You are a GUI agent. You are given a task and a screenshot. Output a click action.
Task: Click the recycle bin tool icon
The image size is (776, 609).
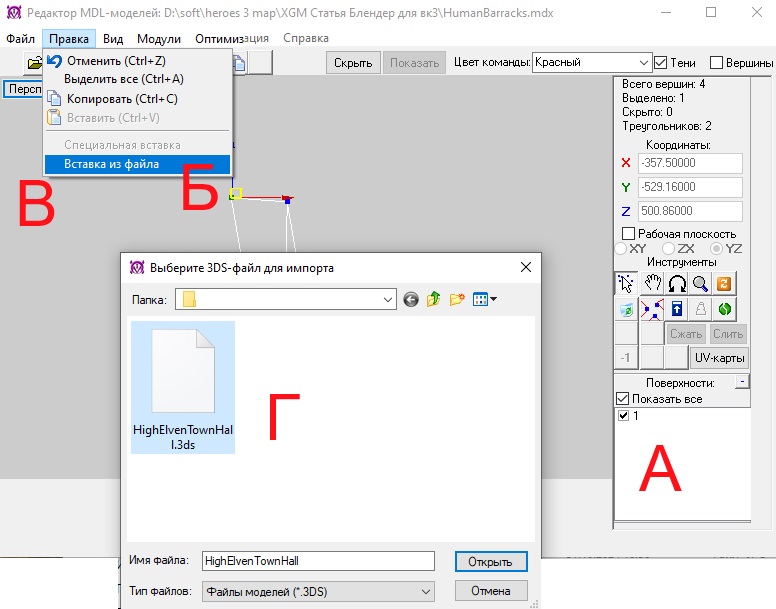pyautogui.click(x=626, y=310)
